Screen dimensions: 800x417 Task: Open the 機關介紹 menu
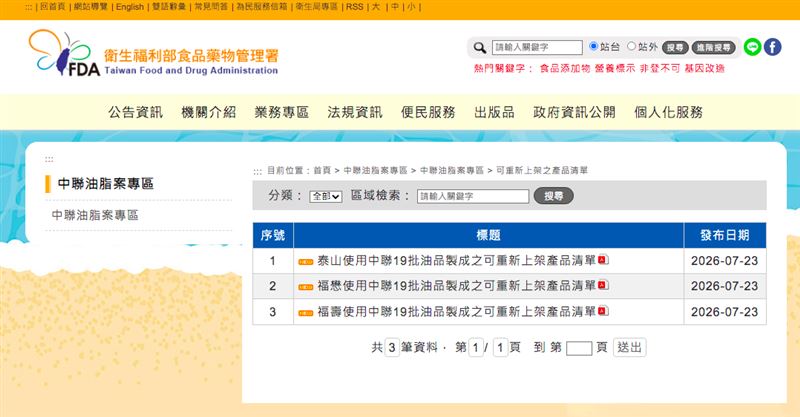(x=209, y=112)
